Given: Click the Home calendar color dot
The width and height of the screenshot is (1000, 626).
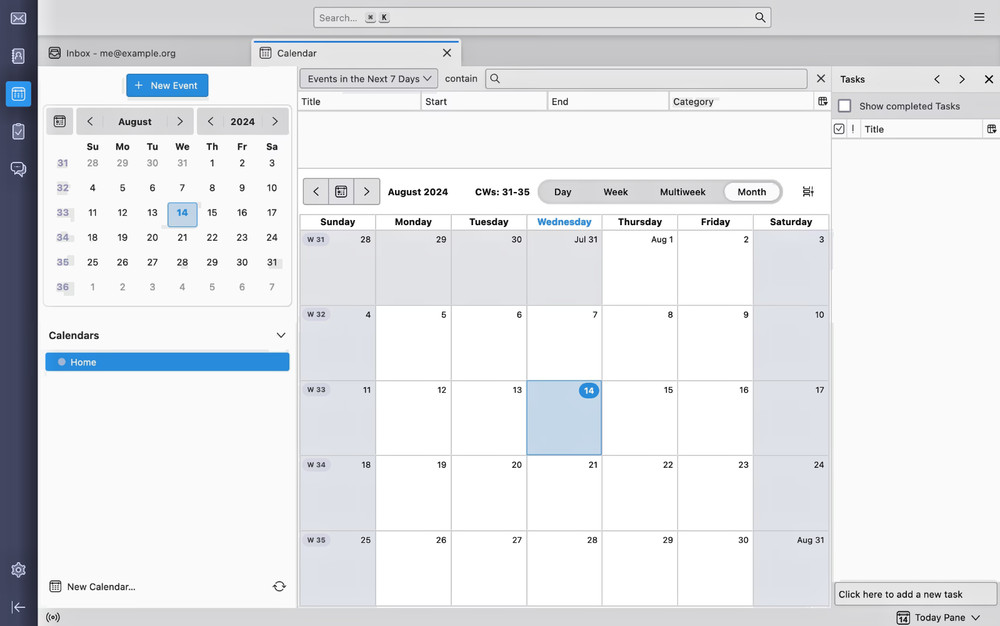Looking at the screenshot, I should (x=64, y=362).
